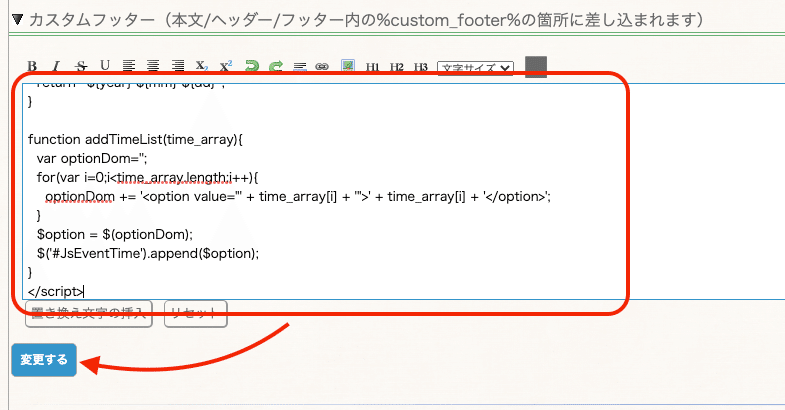Click the '$option = $(optionDom);' line
The image size is (785, 410).
(115, 234)
